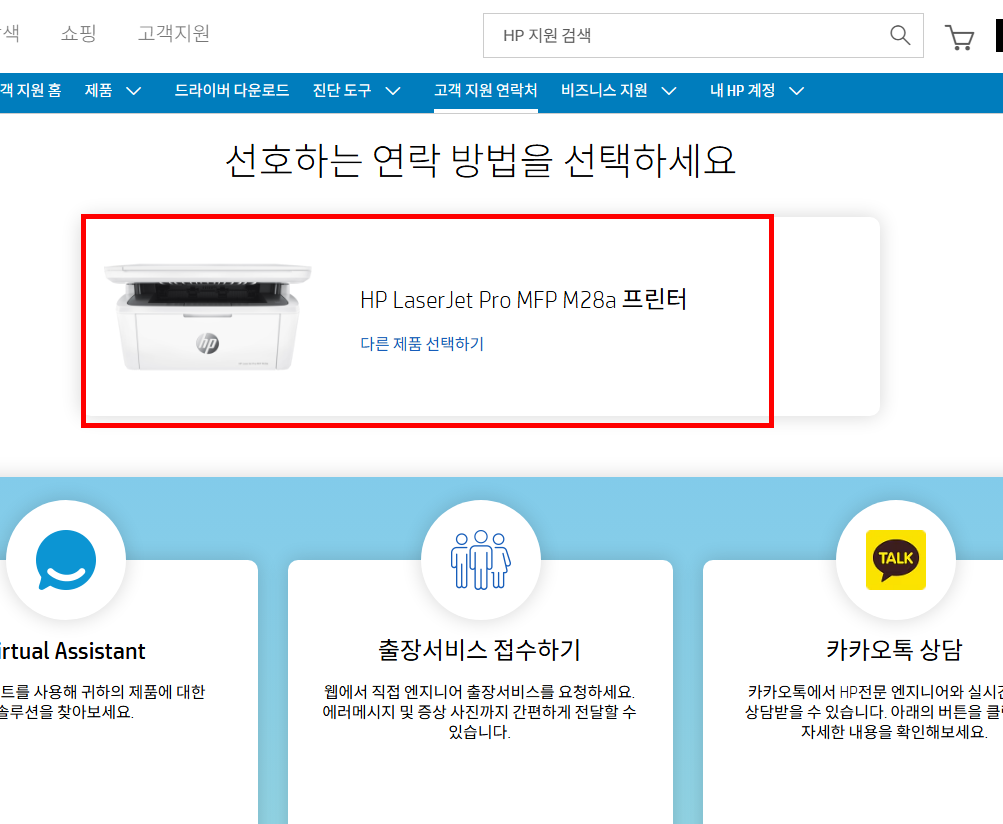Screen dimensions: 1003x824
Task: Go to 고객 지원 홈
Action: pos(29,90)
